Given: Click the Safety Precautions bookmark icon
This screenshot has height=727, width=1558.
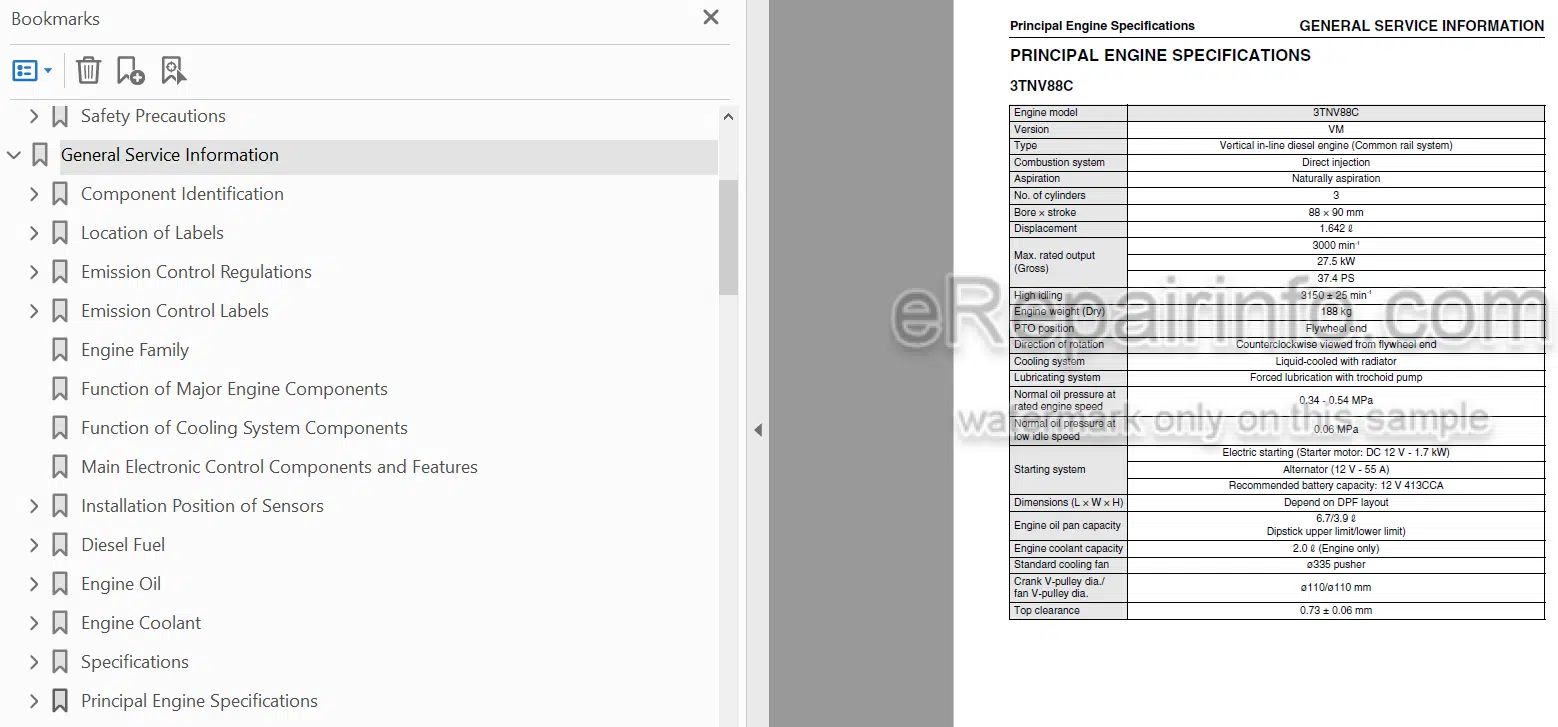Looking at the screenshot, I should click(60, 116).
